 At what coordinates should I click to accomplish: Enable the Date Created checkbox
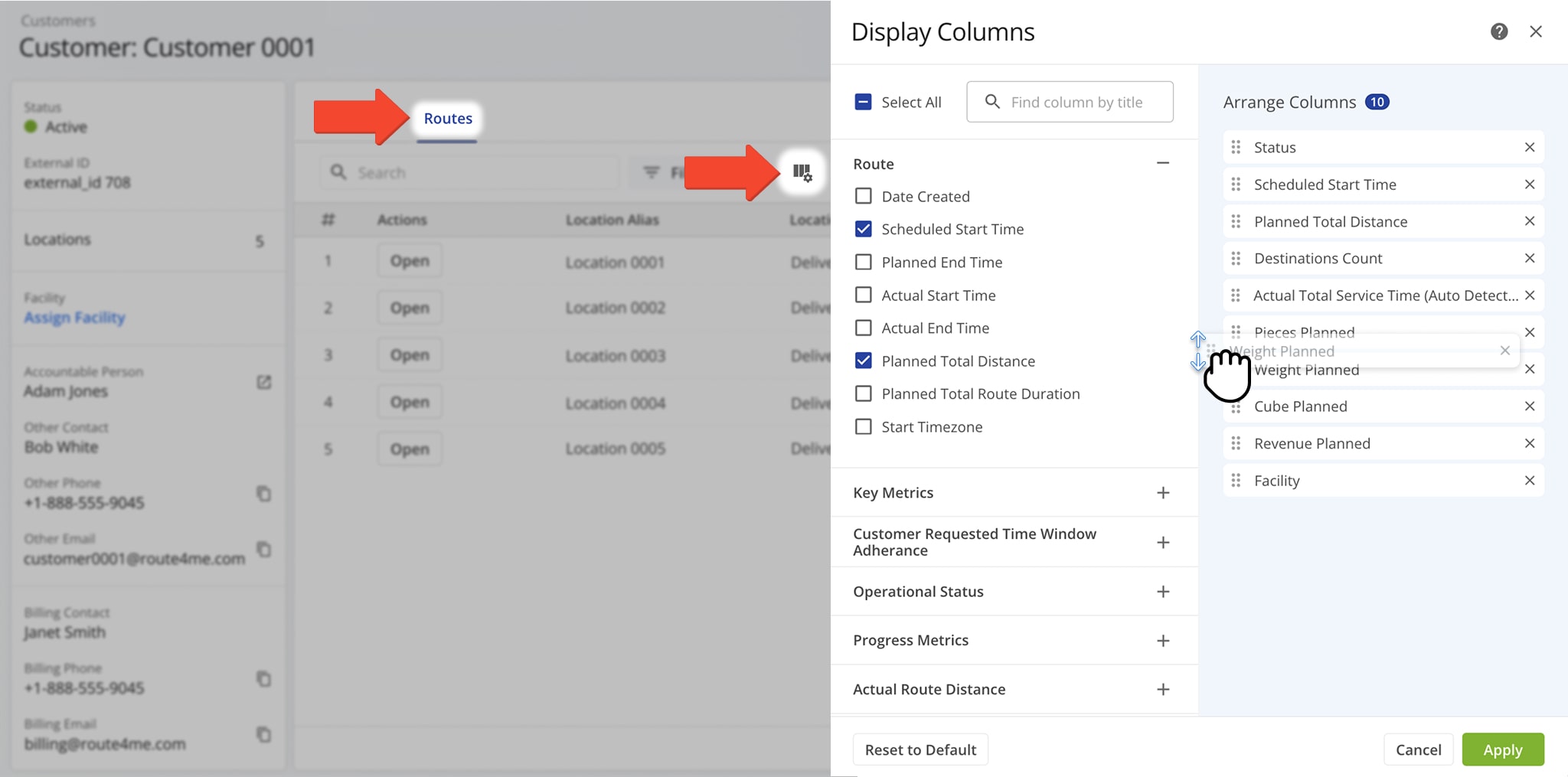[864, 196]
